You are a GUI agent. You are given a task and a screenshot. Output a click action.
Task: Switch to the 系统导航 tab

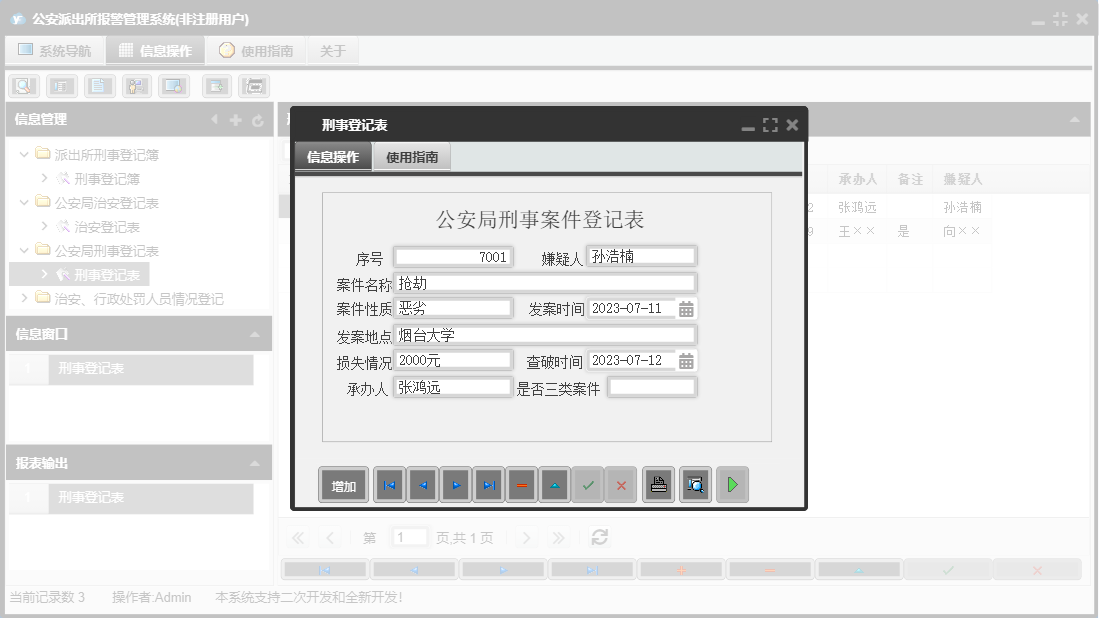tap(55, 50)
